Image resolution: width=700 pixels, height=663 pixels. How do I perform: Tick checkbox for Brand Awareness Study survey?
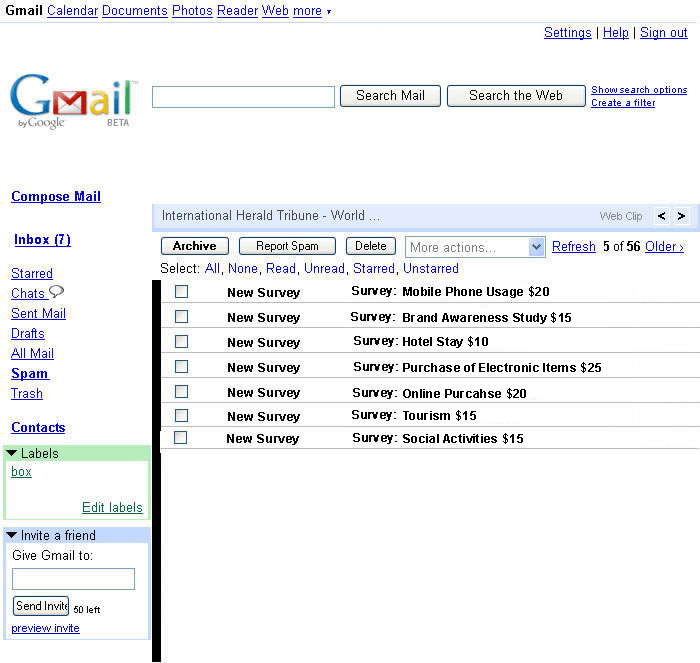[181, 317]
